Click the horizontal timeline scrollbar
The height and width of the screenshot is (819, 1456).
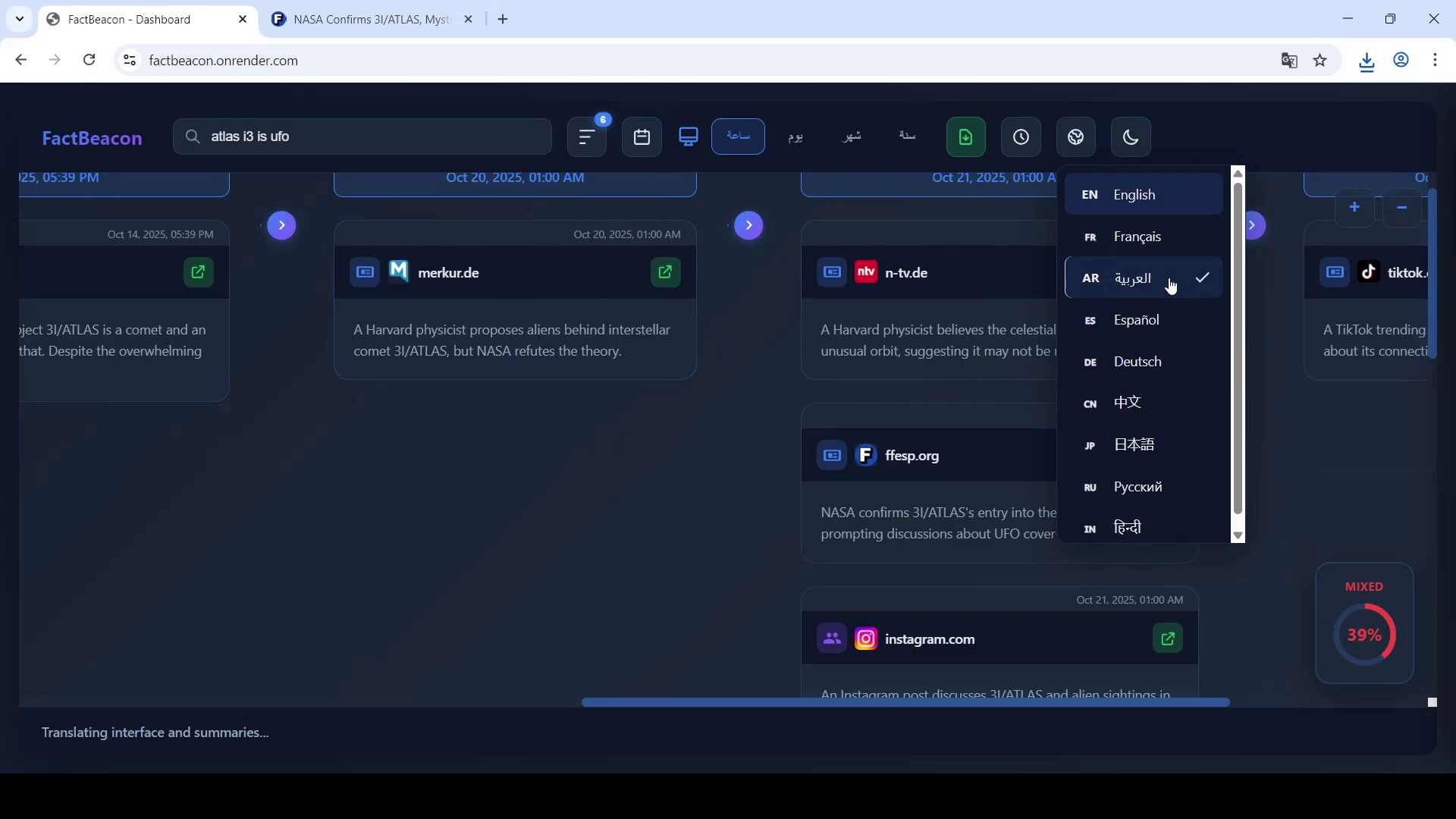[x=905, y=702]
